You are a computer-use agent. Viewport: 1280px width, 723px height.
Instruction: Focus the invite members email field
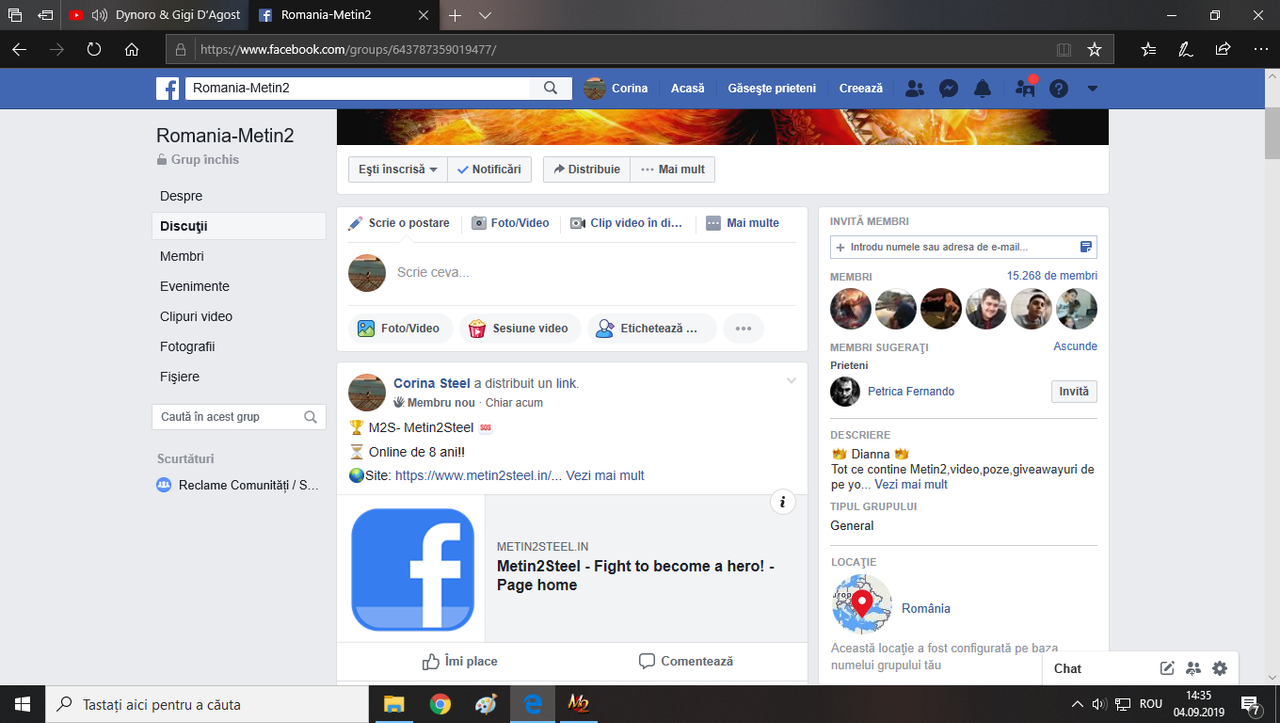click(963, 247)
